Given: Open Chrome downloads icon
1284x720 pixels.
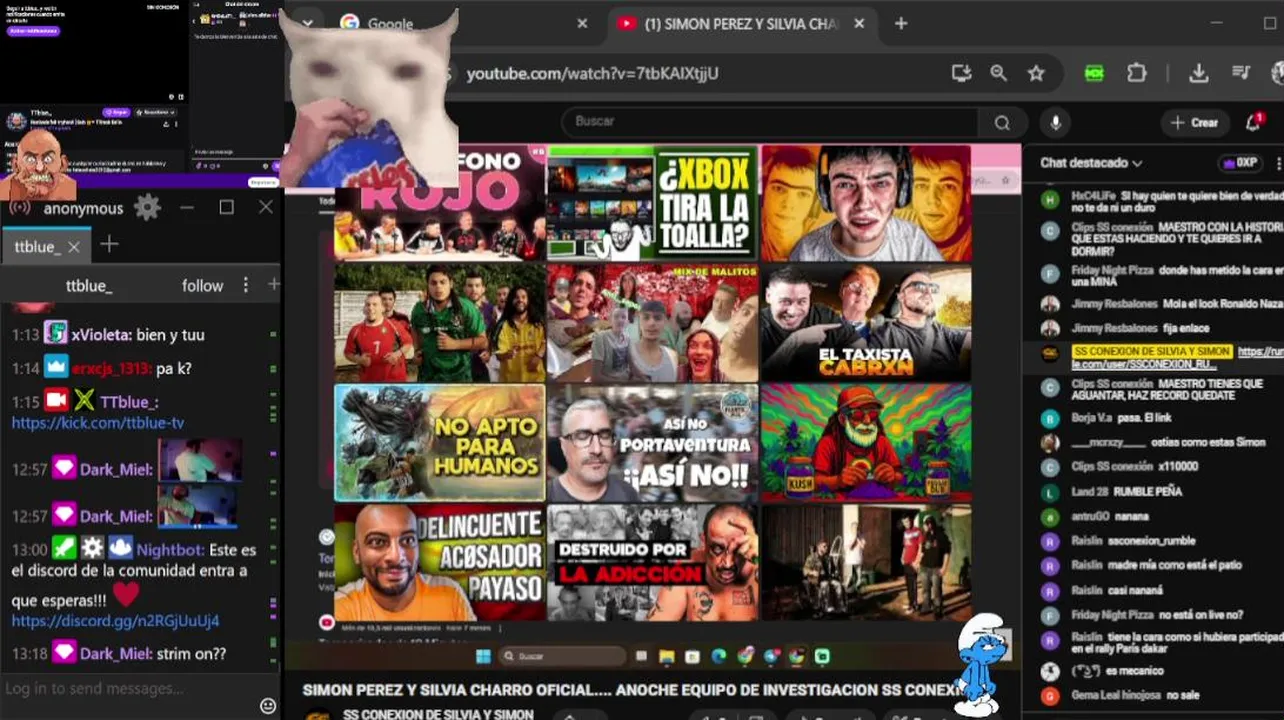Looking at the screenshot, I should click(1199, 73).
